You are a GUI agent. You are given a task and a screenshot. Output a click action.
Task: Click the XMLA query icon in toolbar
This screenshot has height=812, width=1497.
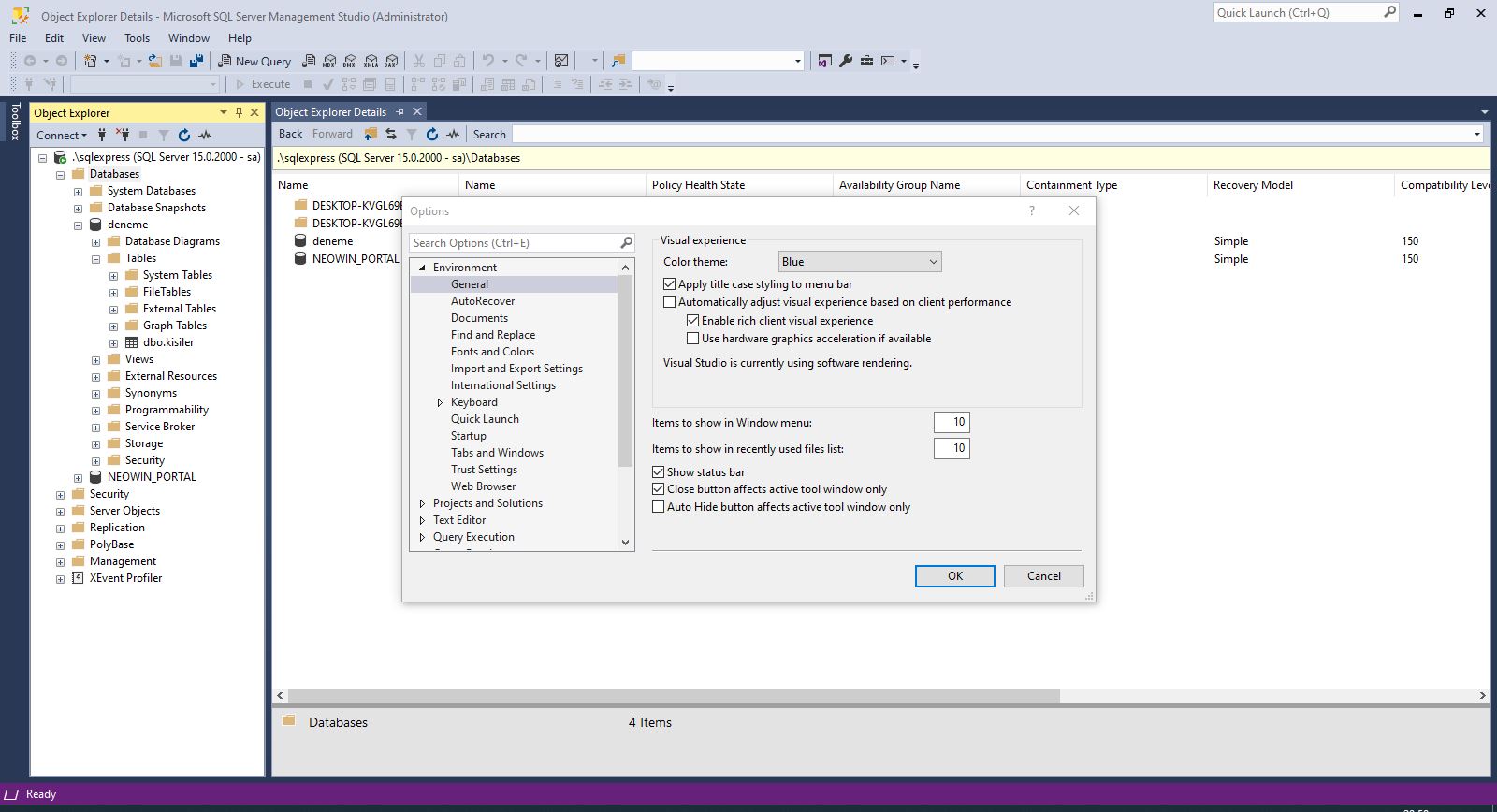(371, 61)
